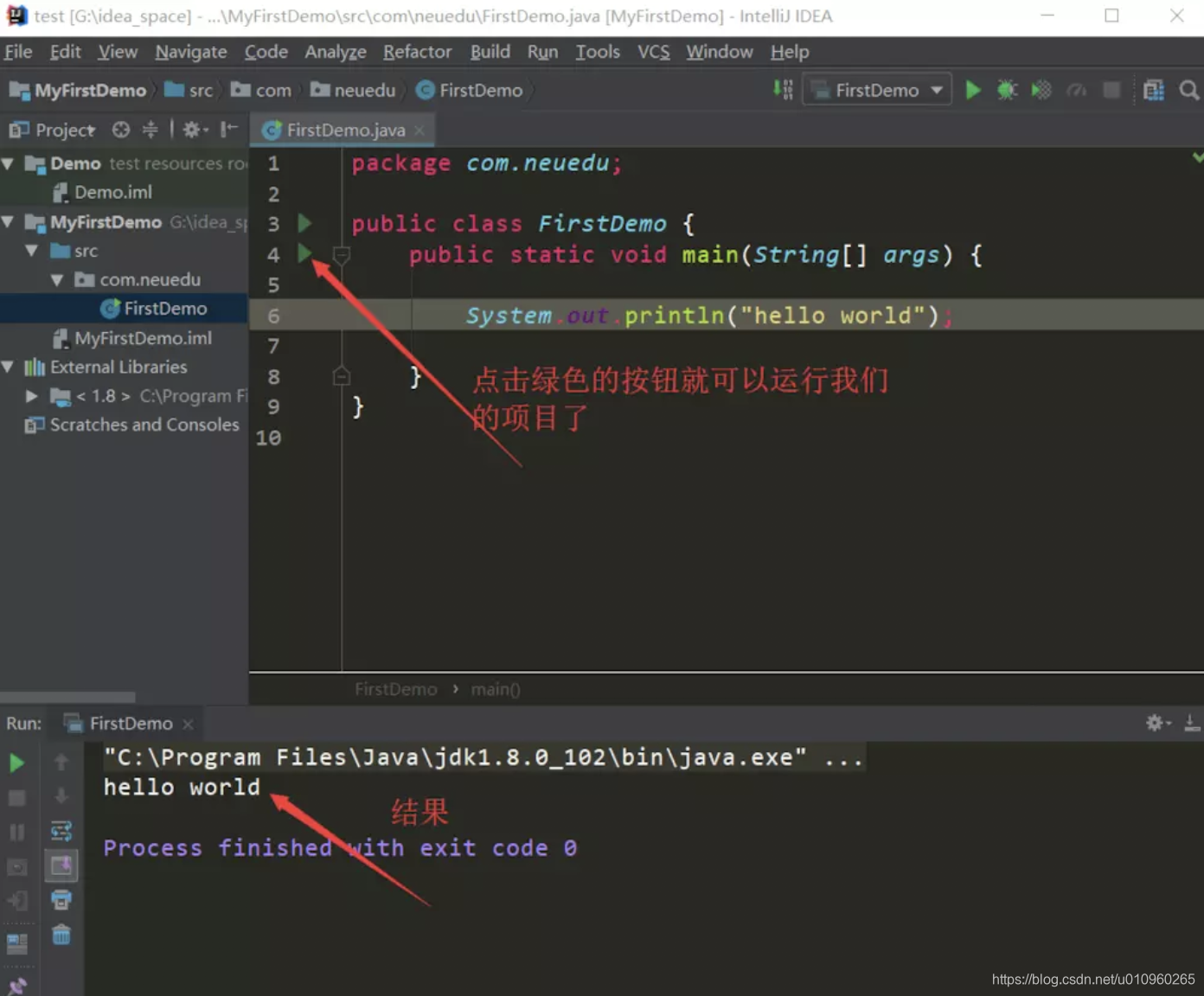The width and height of the screenshot is (1204, 996).
Task: Click the Project panel horizontal scrollbar
Action: click(x=67, y=697)
